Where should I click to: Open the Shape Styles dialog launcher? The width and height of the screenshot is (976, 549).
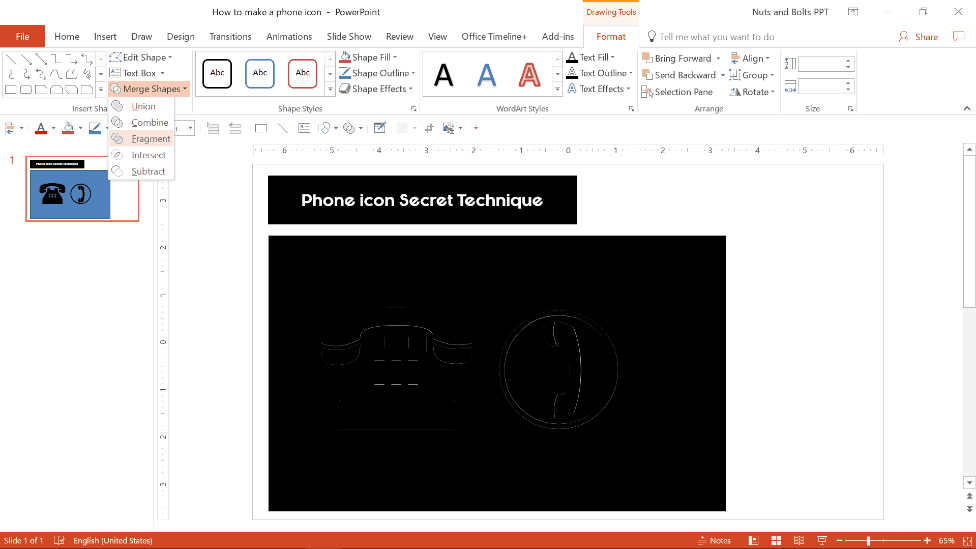tap(413, 109)
